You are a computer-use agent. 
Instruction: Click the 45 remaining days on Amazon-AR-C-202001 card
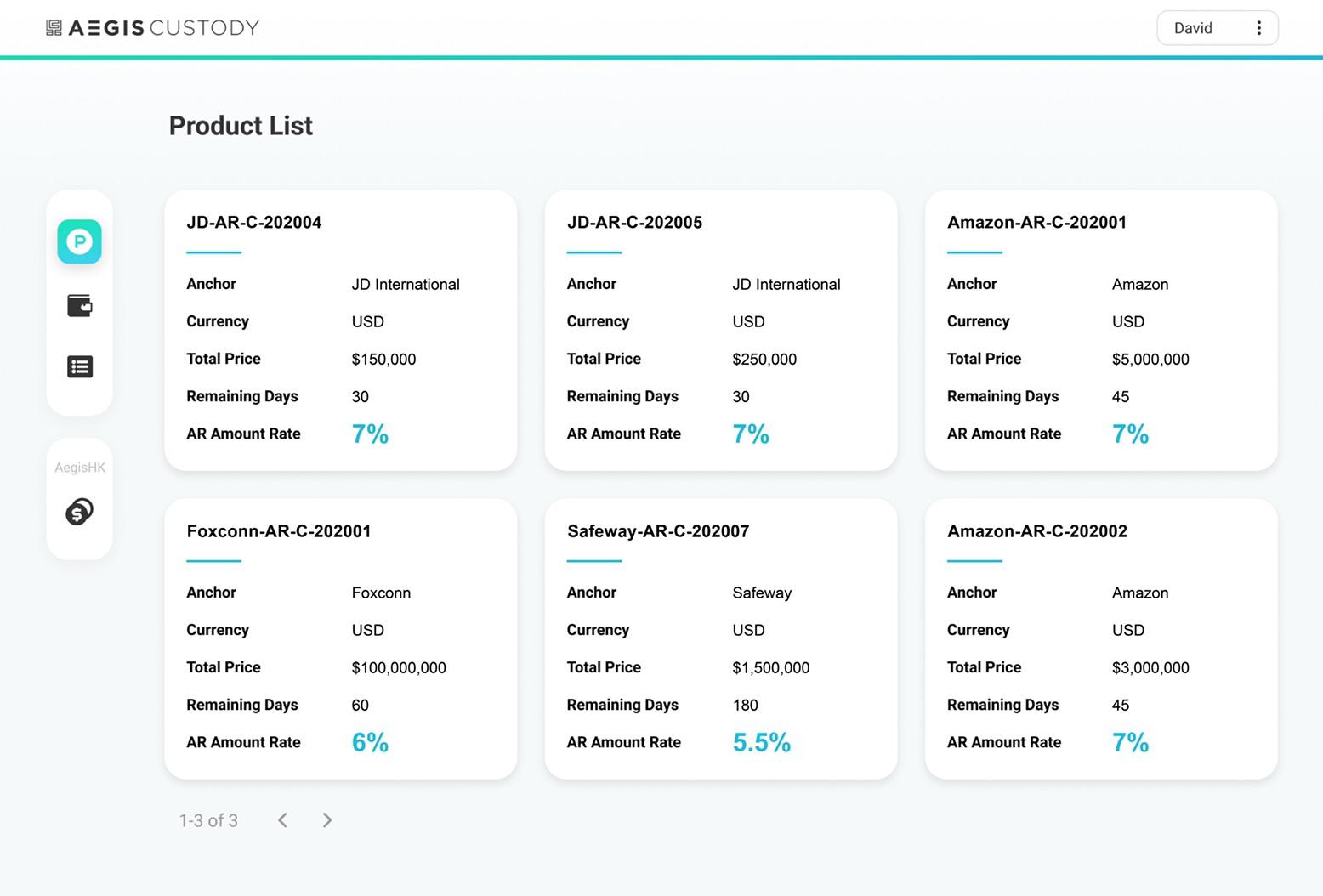(1121, 397)
